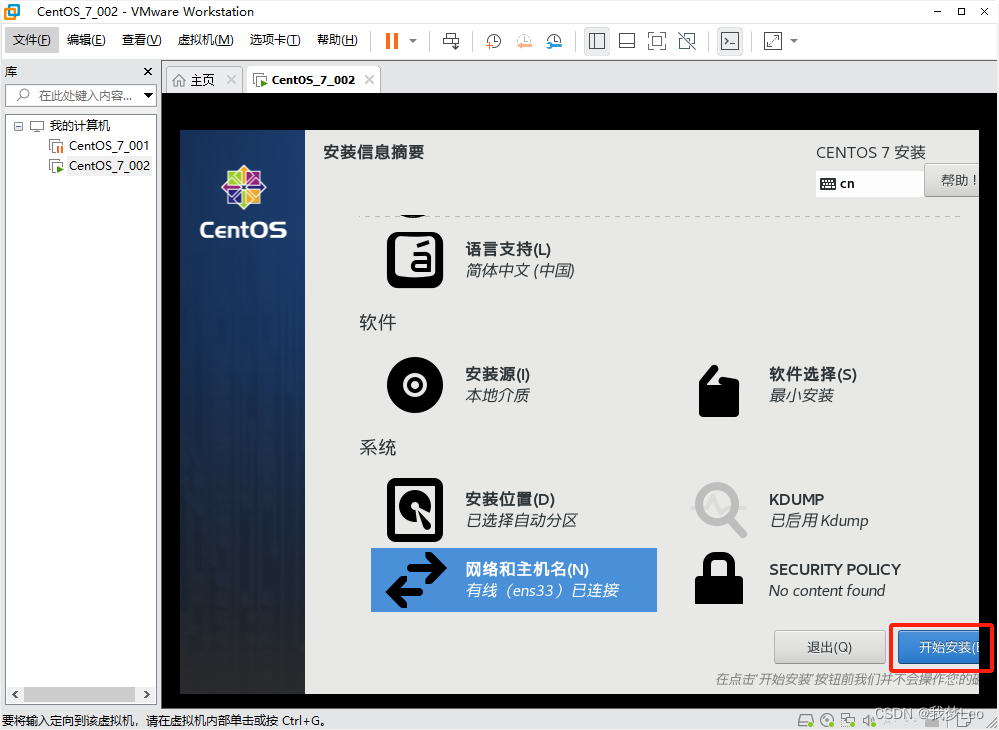Enter full screen mode
999x730 pixels.
(x=656, y=41)
